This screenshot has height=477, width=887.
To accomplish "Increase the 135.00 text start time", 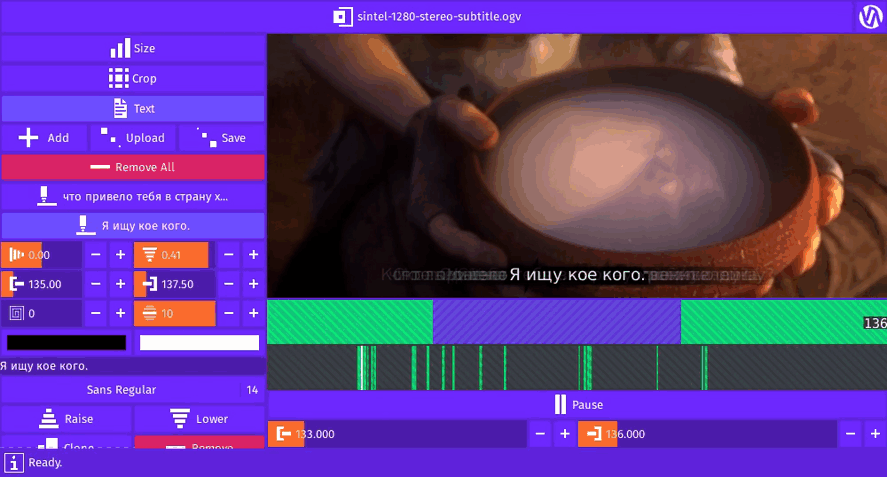I will point(120,284).
